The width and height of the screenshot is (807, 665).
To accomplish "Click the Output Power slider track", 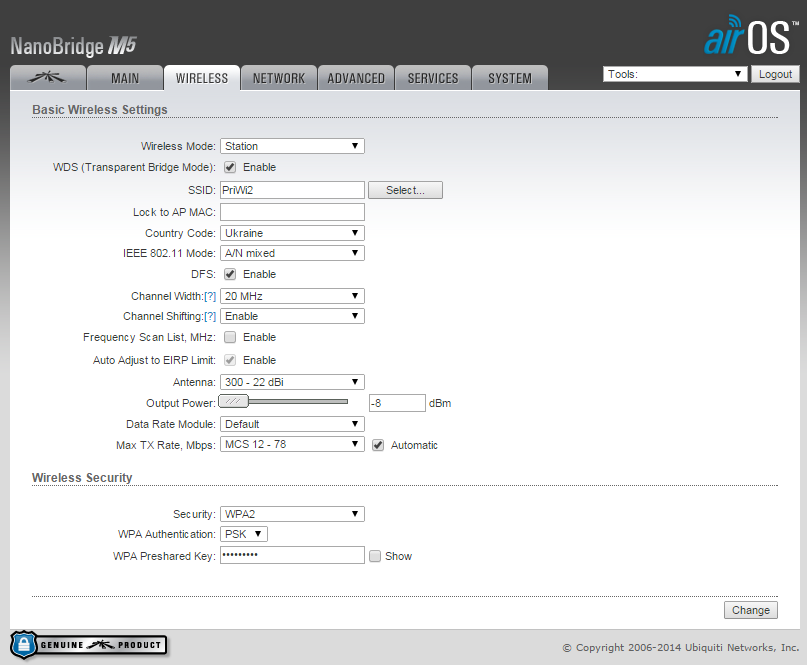I will (x=299, y=401).
